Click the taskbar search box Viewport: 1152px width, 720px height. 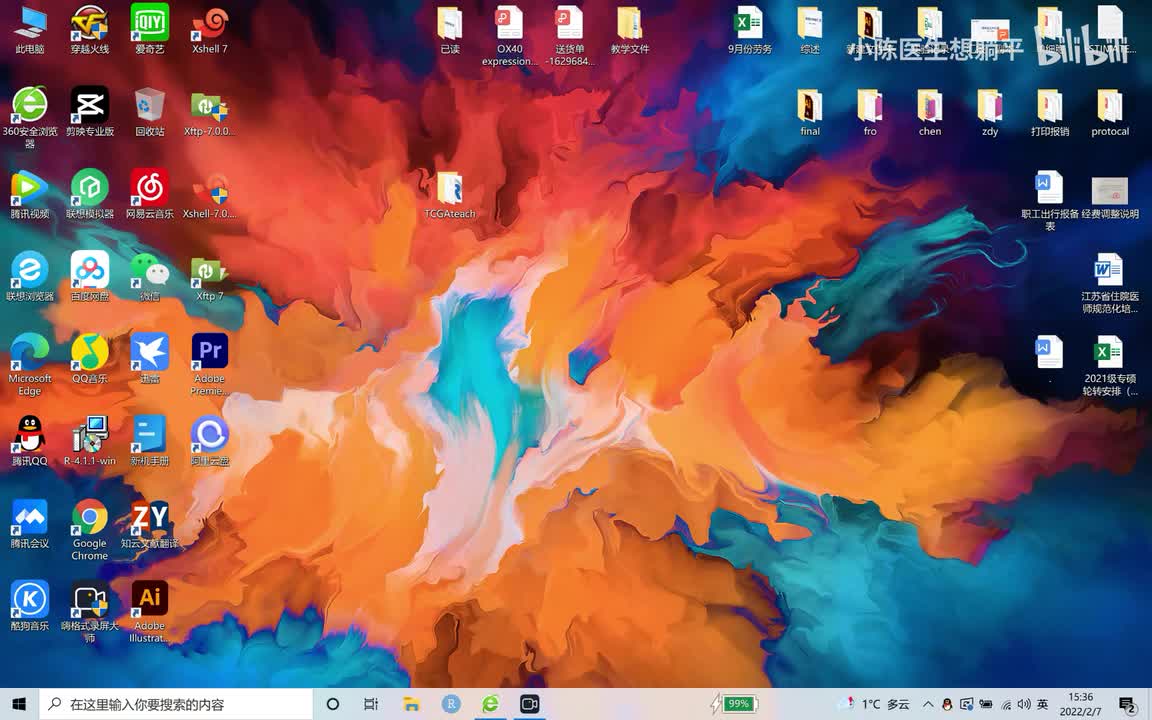coord(176,704)
